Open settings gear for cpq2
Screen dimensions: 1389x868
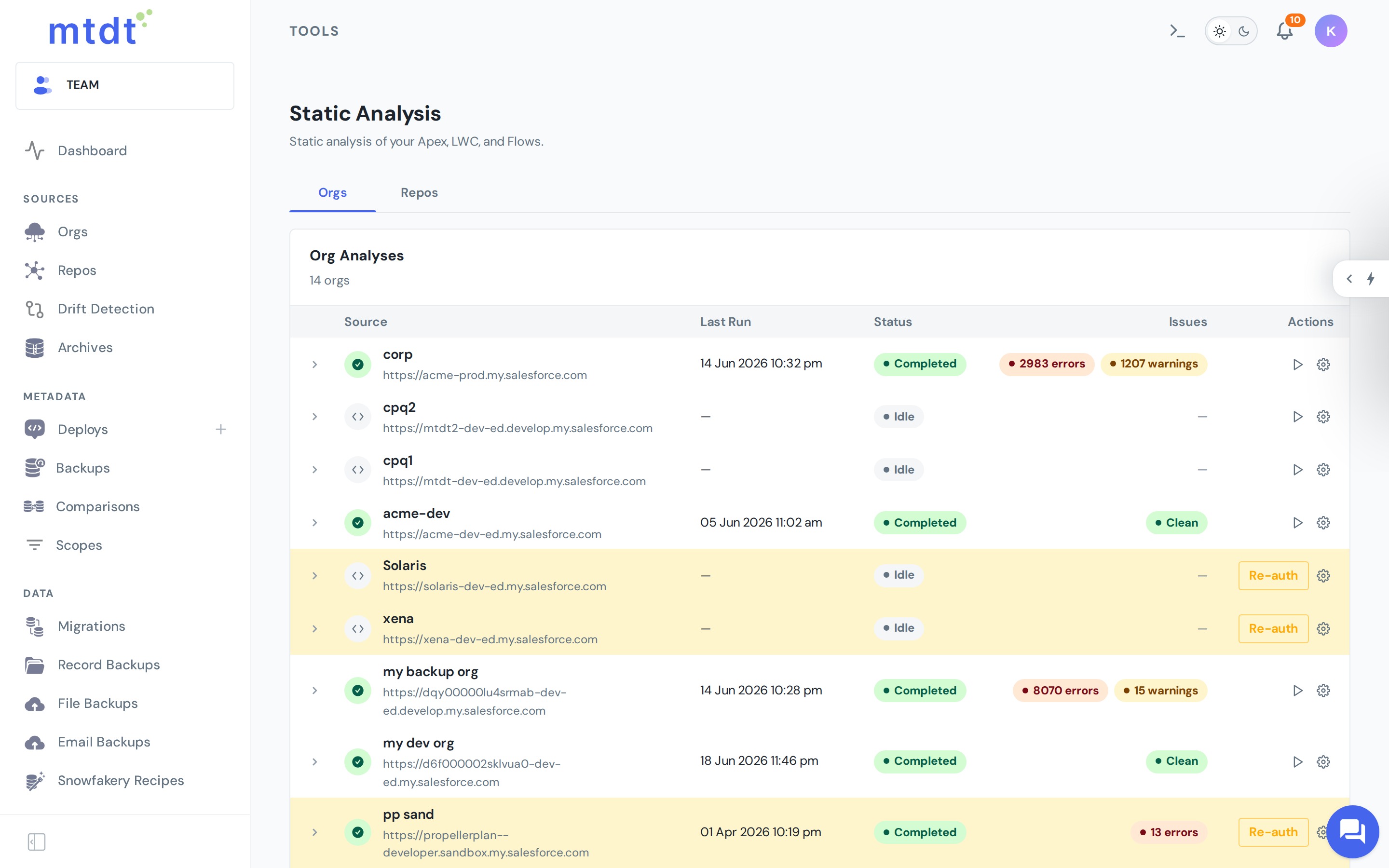[x=1323, y=417]
